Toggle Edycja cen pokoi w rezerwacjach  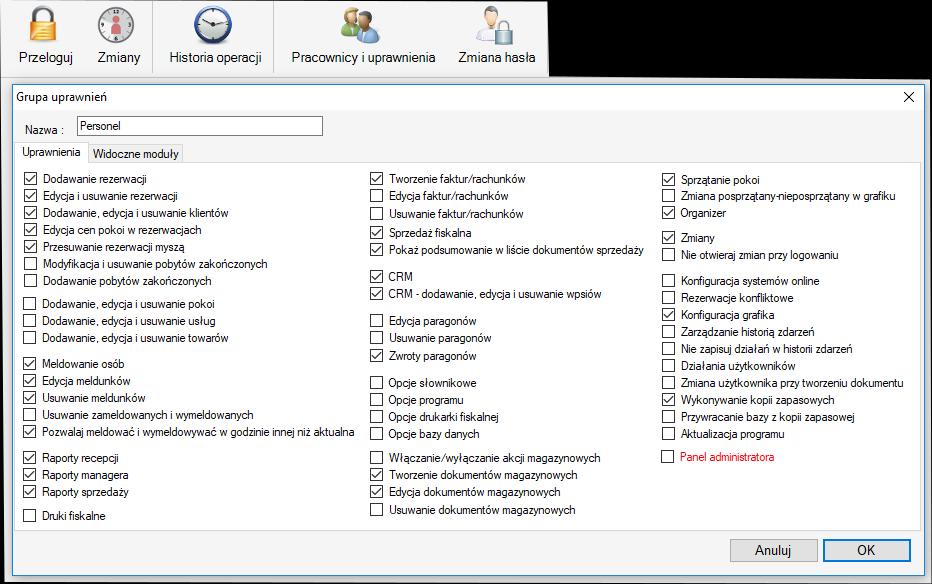[x=30, y=230]
